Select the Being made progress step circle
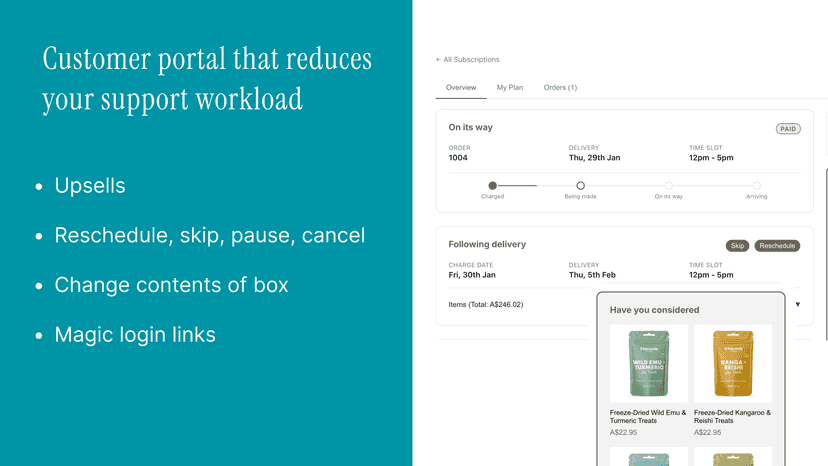Image resolution: width=828 pixels, height=466 pixels. click(580, 185)
